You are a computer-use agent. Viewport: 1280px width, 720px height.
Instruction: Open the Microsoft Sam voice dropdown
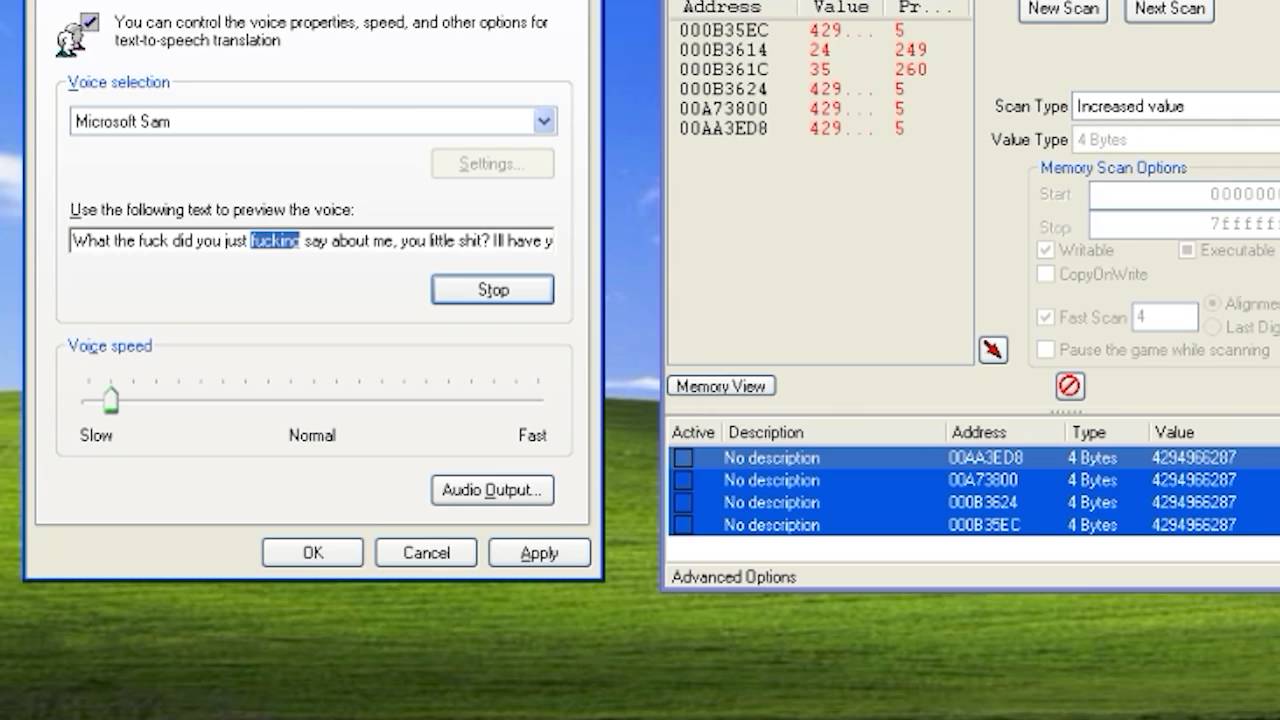coord(543,121)
